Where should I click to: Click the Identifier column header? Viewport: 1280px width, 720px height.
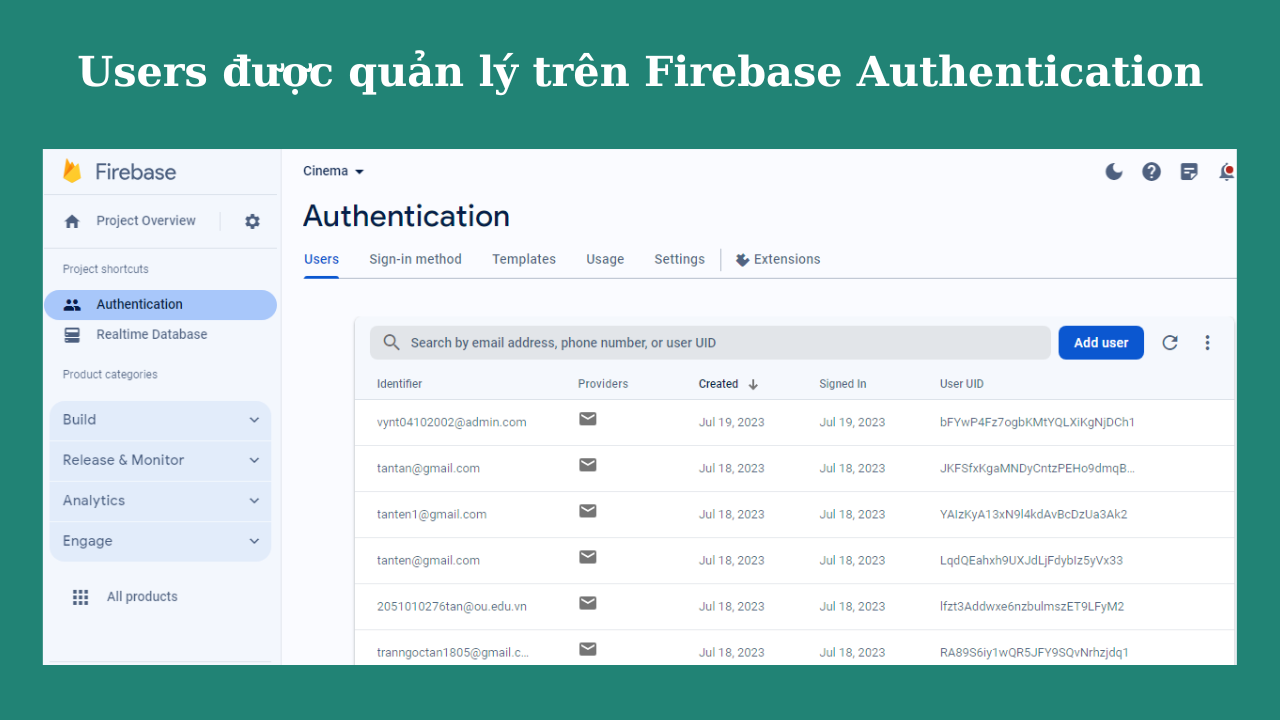click(x=400, y=384)
